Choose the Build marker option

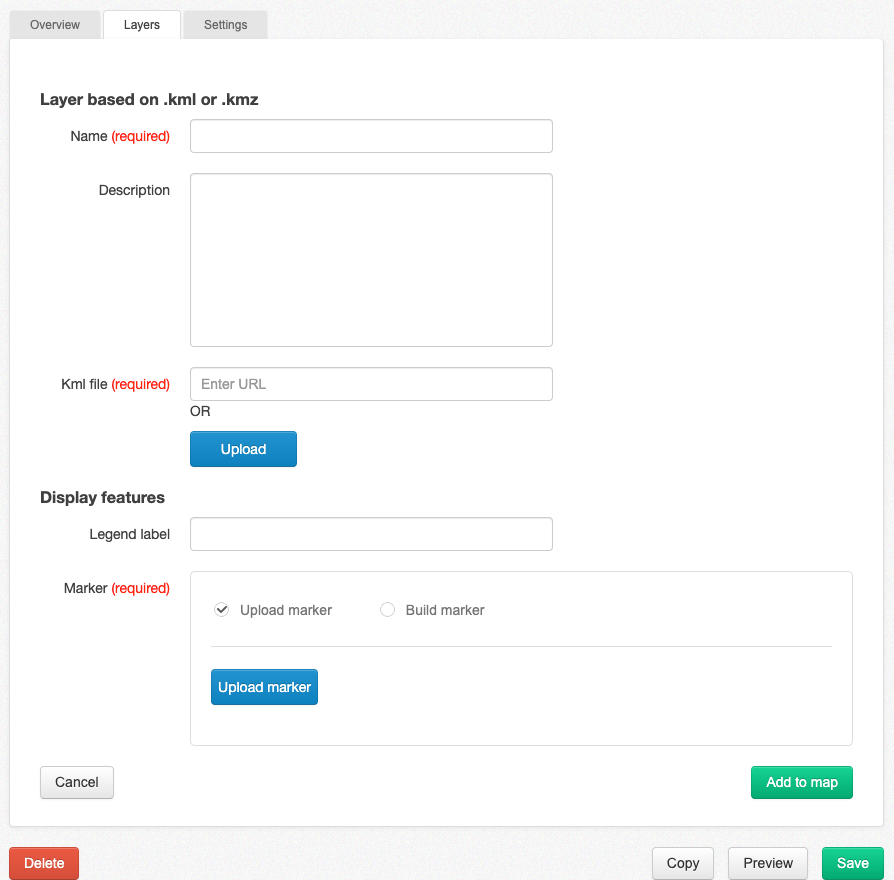387,609
